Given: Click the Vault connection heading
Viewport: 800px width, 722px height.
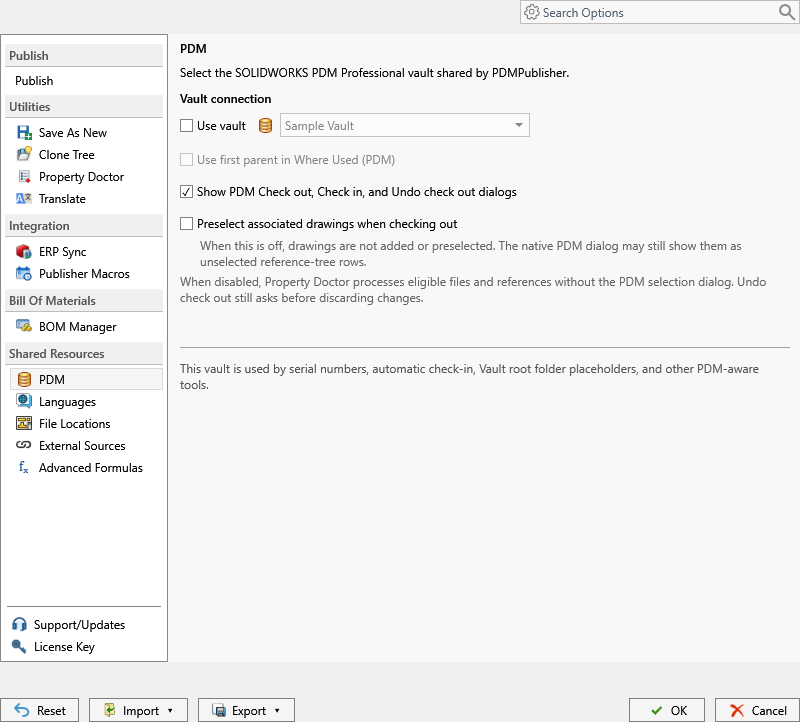Looking at the screenshot, I should [226, 98].
